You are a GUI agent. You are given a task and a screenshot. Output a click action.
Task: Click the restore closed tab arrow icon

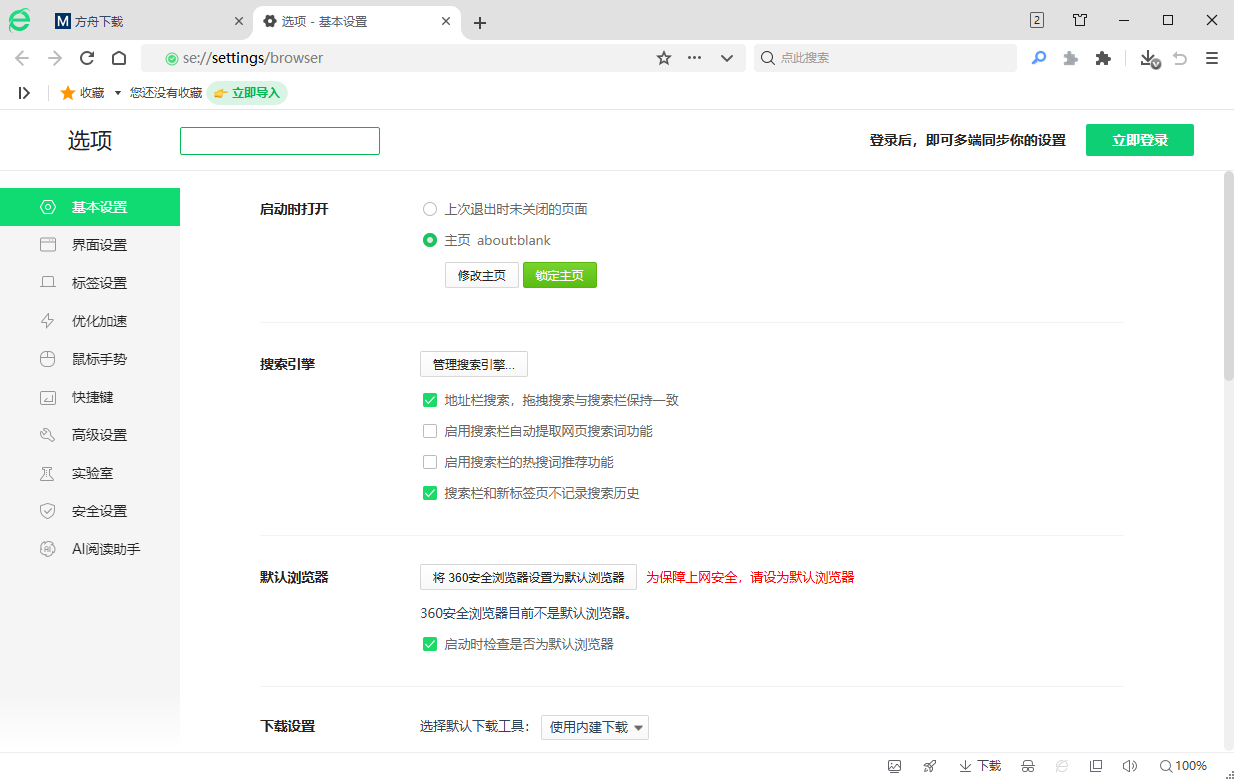1179,58
